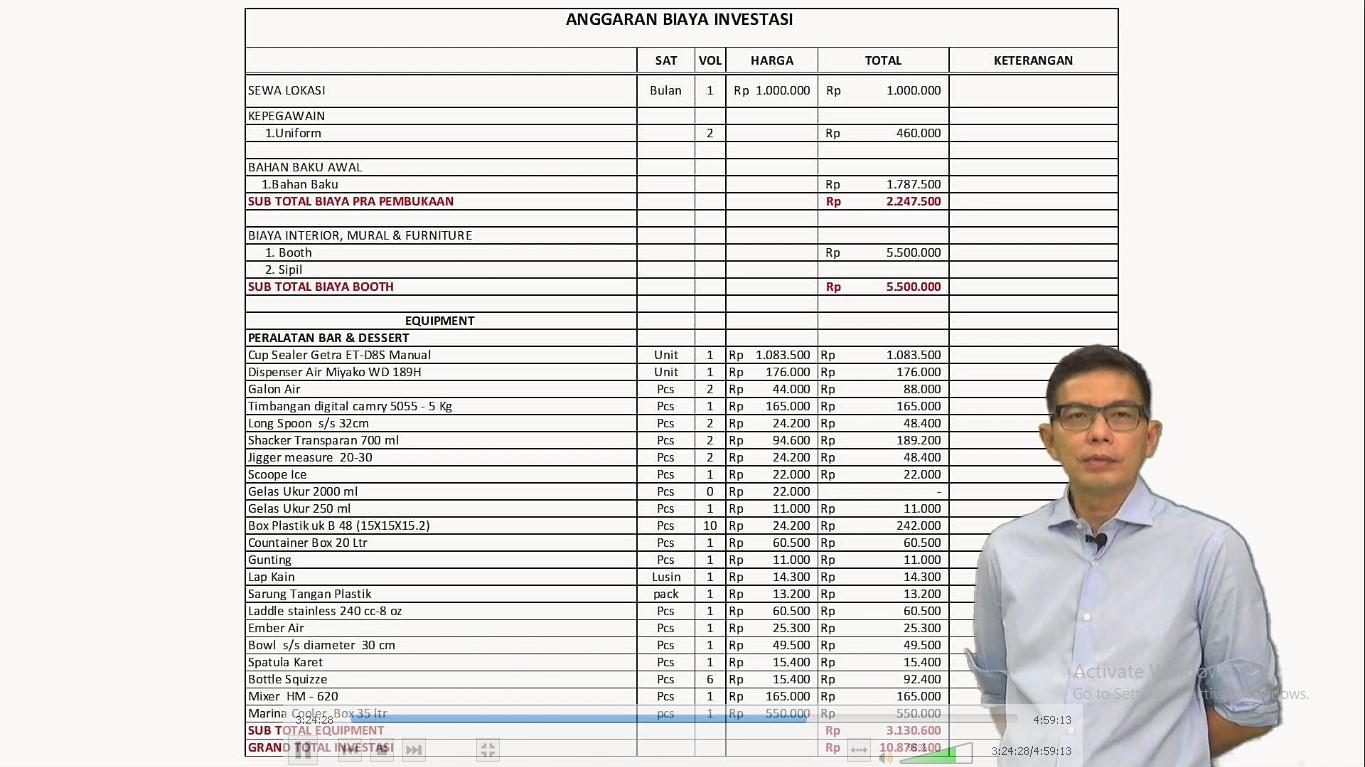Select SUB TOTAL BIAYA BOOTH label
The height and width of the screenshot is (767, 1365).
point(321,287)
